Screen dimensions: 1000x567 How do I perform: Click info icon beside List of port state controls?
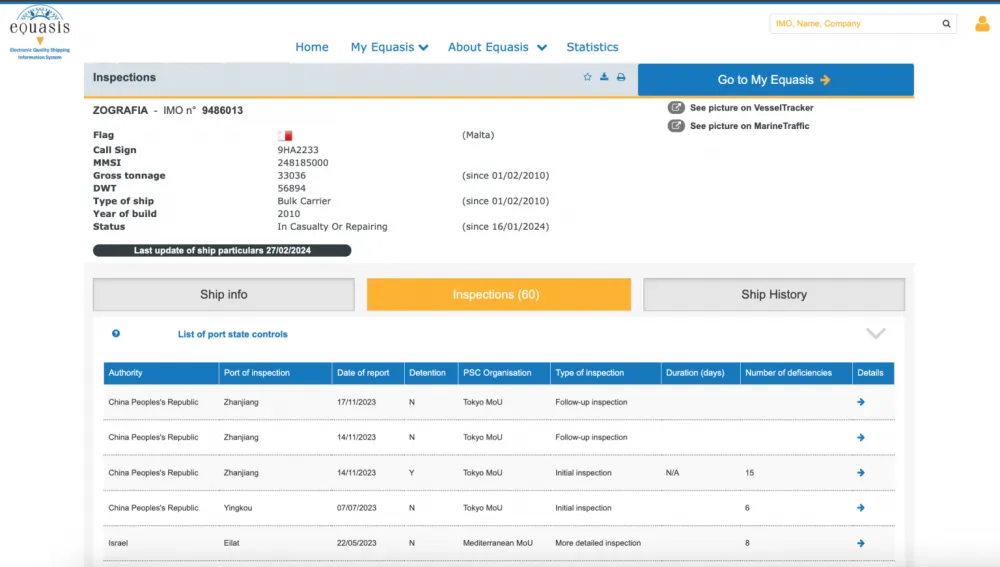click(x=116, y=334)
